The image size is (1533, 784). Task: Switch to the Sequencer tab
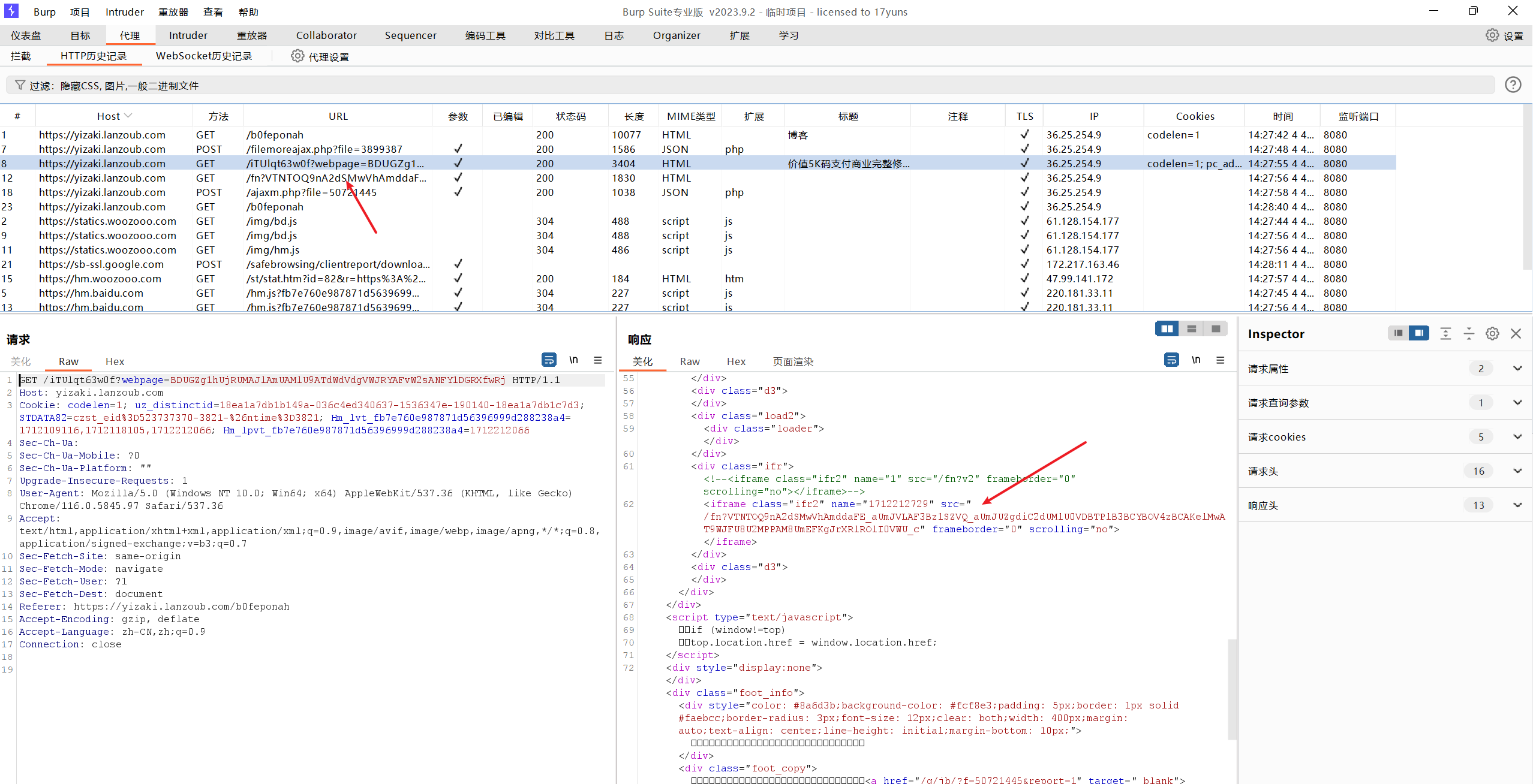pyautogui.click(x=410, y=35)
